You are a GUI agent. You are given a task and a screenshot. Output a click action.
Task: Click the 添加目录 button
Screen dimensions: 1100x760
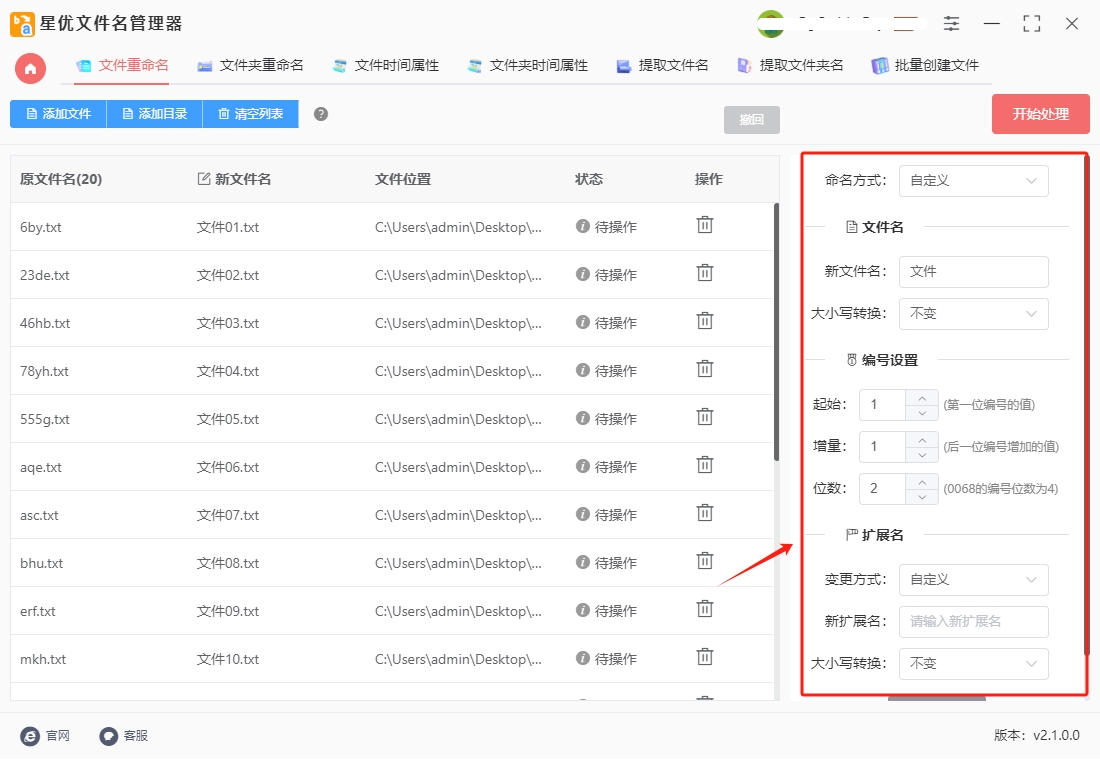[154, 114]
